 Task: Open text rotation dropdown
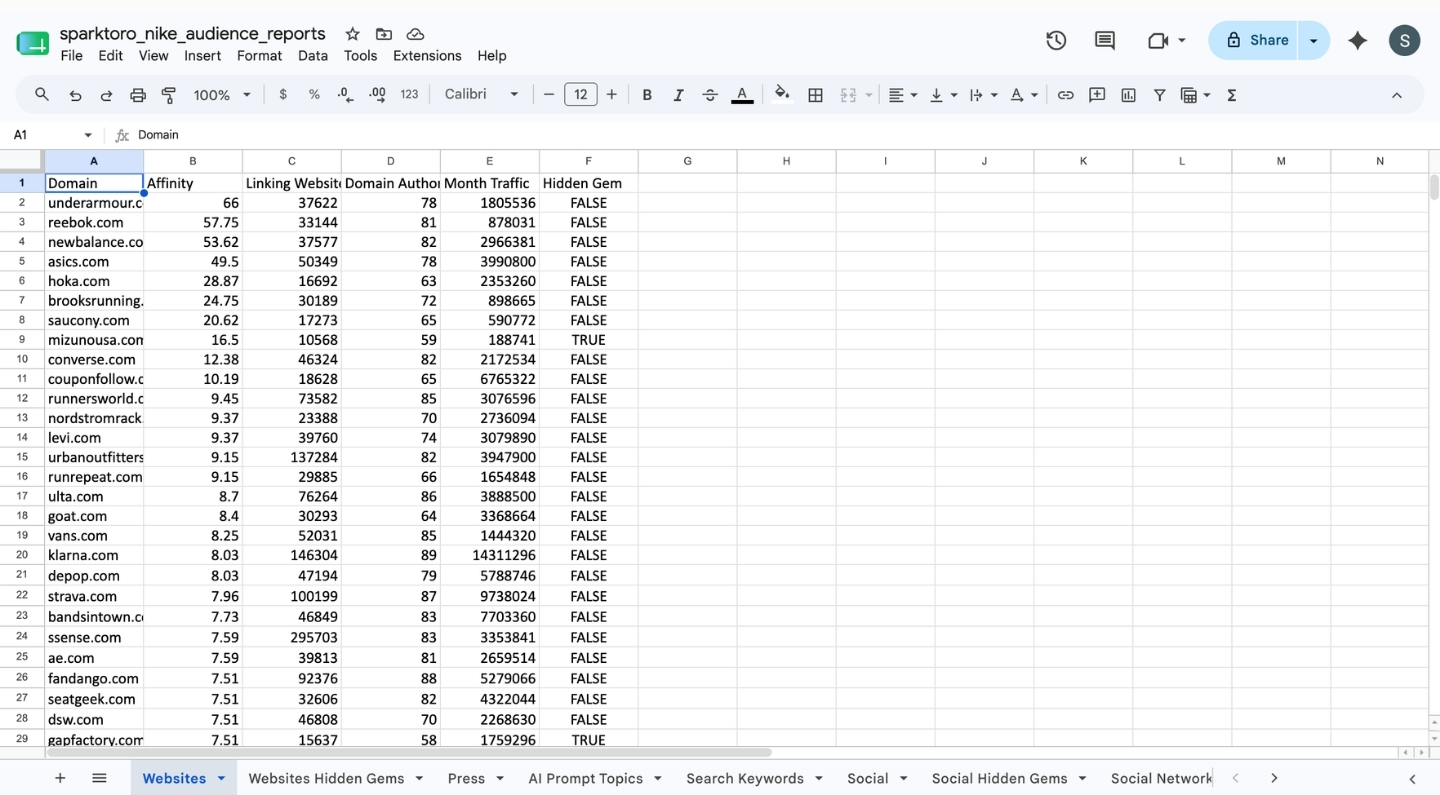(x=1023, y=95)
